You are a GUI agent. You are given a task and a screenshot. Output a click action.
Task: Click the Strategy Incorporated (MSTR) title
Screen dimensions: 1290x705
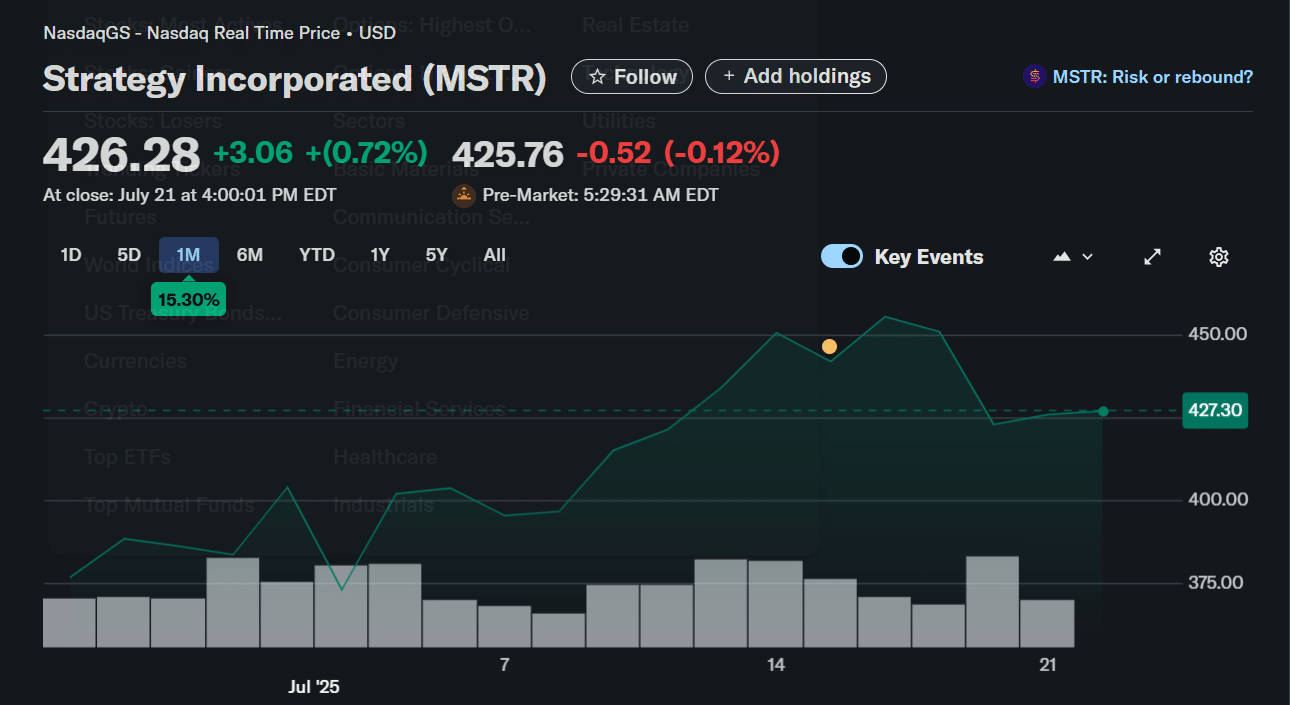coord(295,79)
